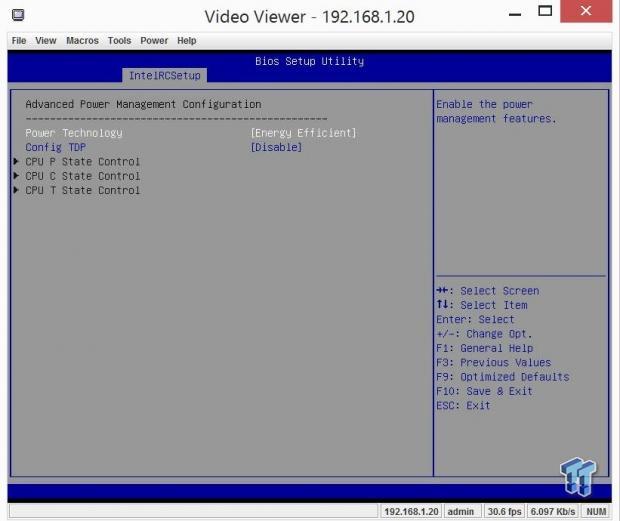Click the Video Viewer app icon in title bar
The width and height of the screenshot is (620, 521).
[x=18, y=16]
